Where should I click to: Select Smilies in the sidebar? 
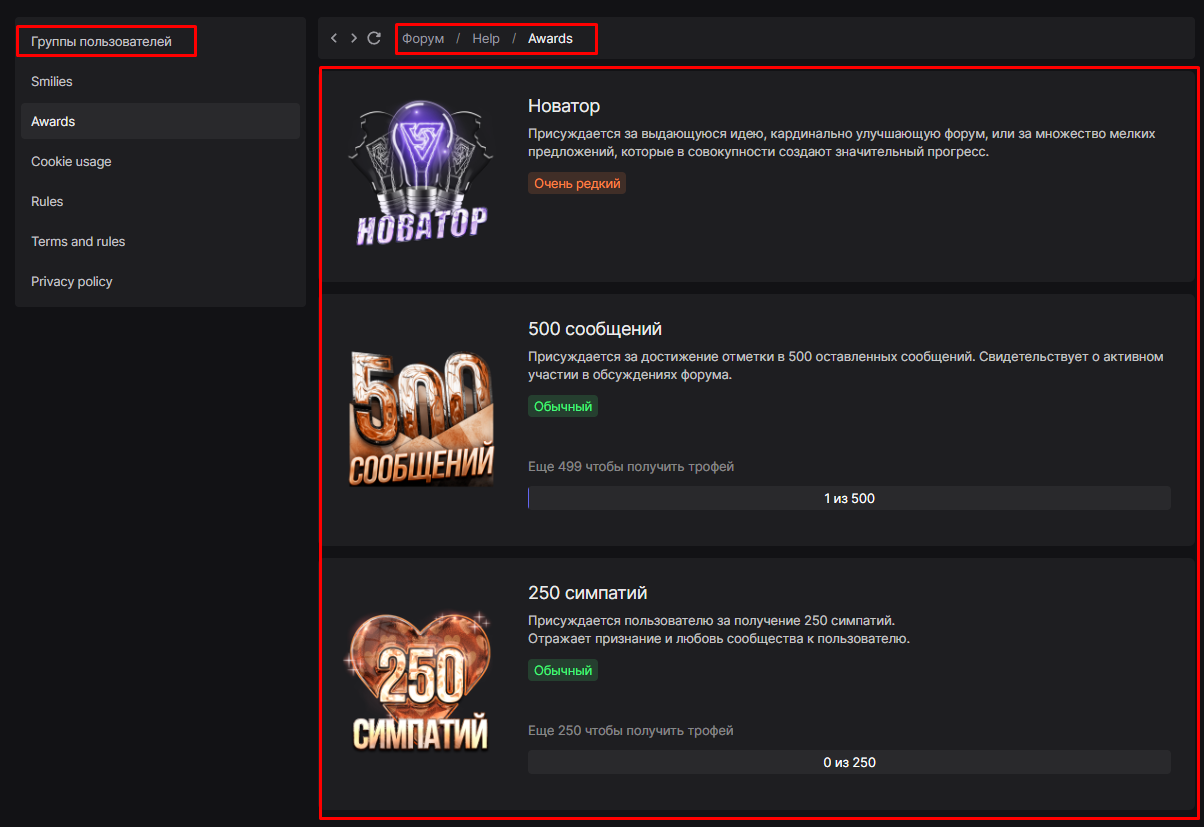[x=52, y=82]
